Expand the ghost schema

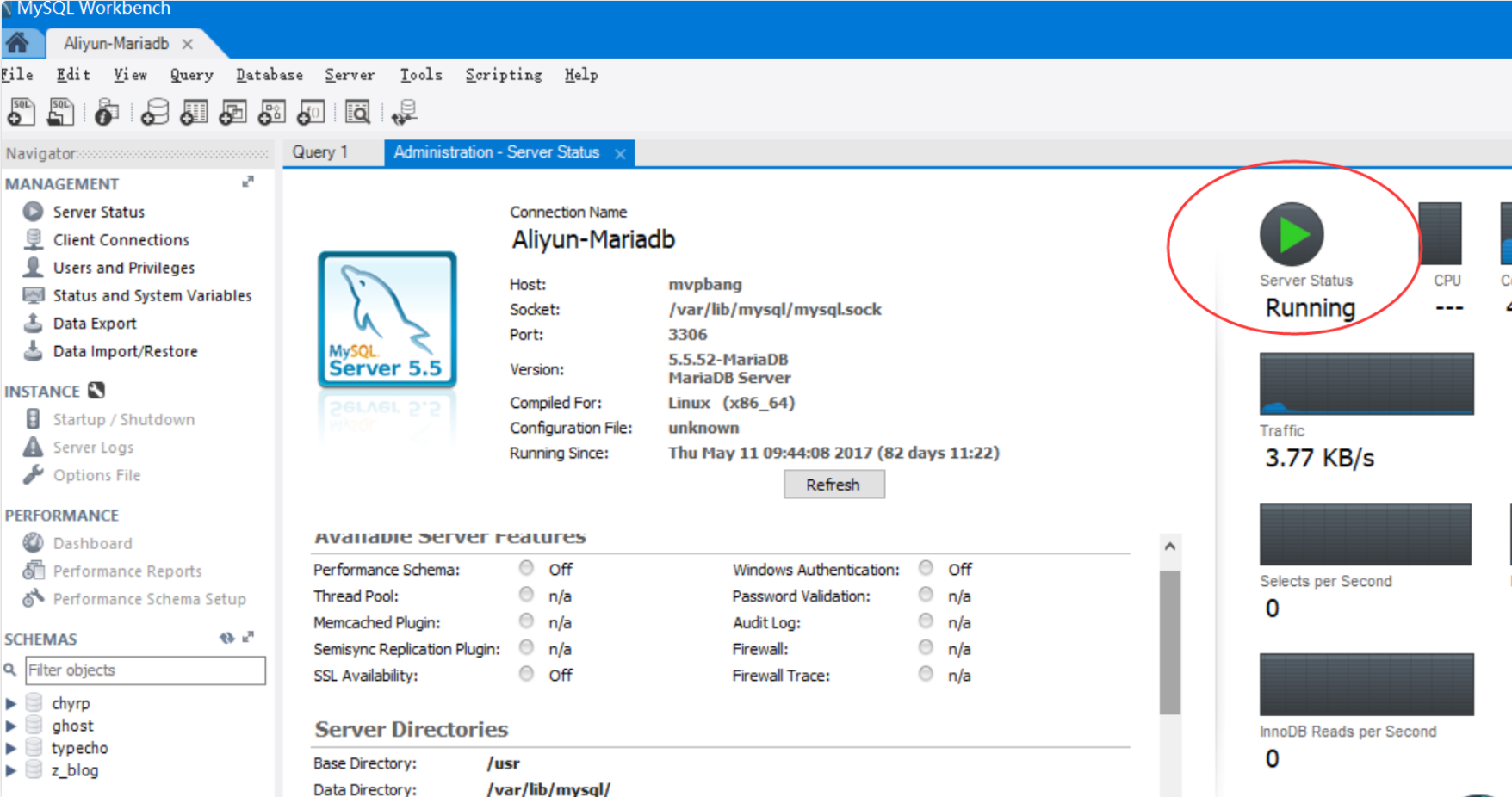[x=11, y=726]
